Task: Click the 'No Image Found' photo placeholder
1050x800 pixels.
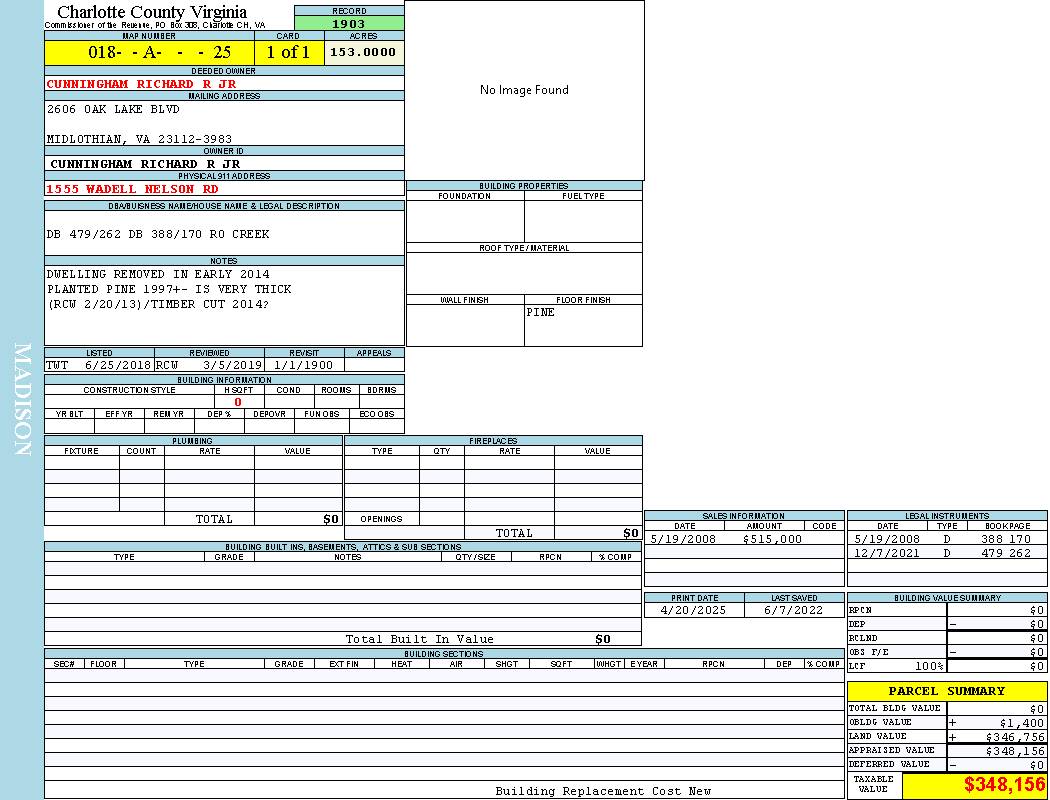Action: (x=524, y=90)
